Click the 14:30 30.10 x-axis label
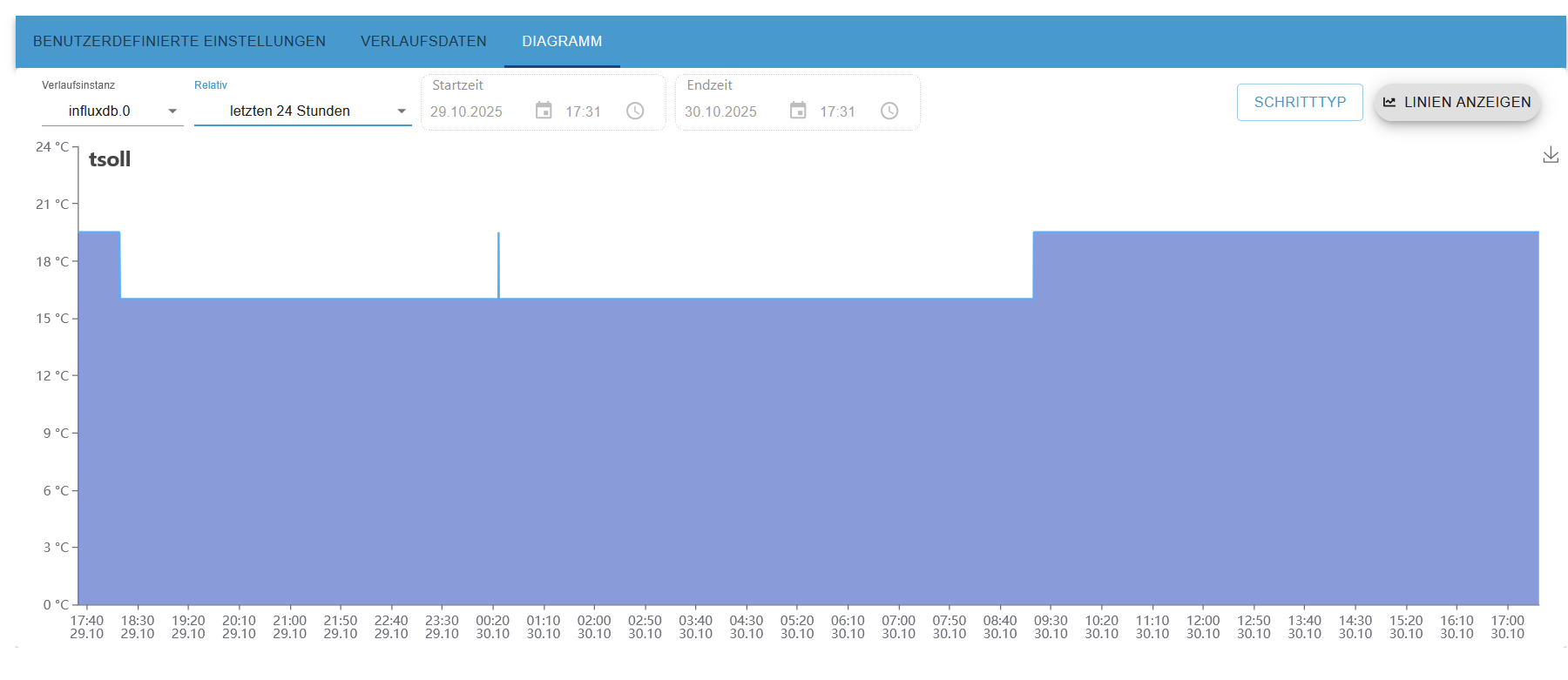 (x=1355, y=627)
